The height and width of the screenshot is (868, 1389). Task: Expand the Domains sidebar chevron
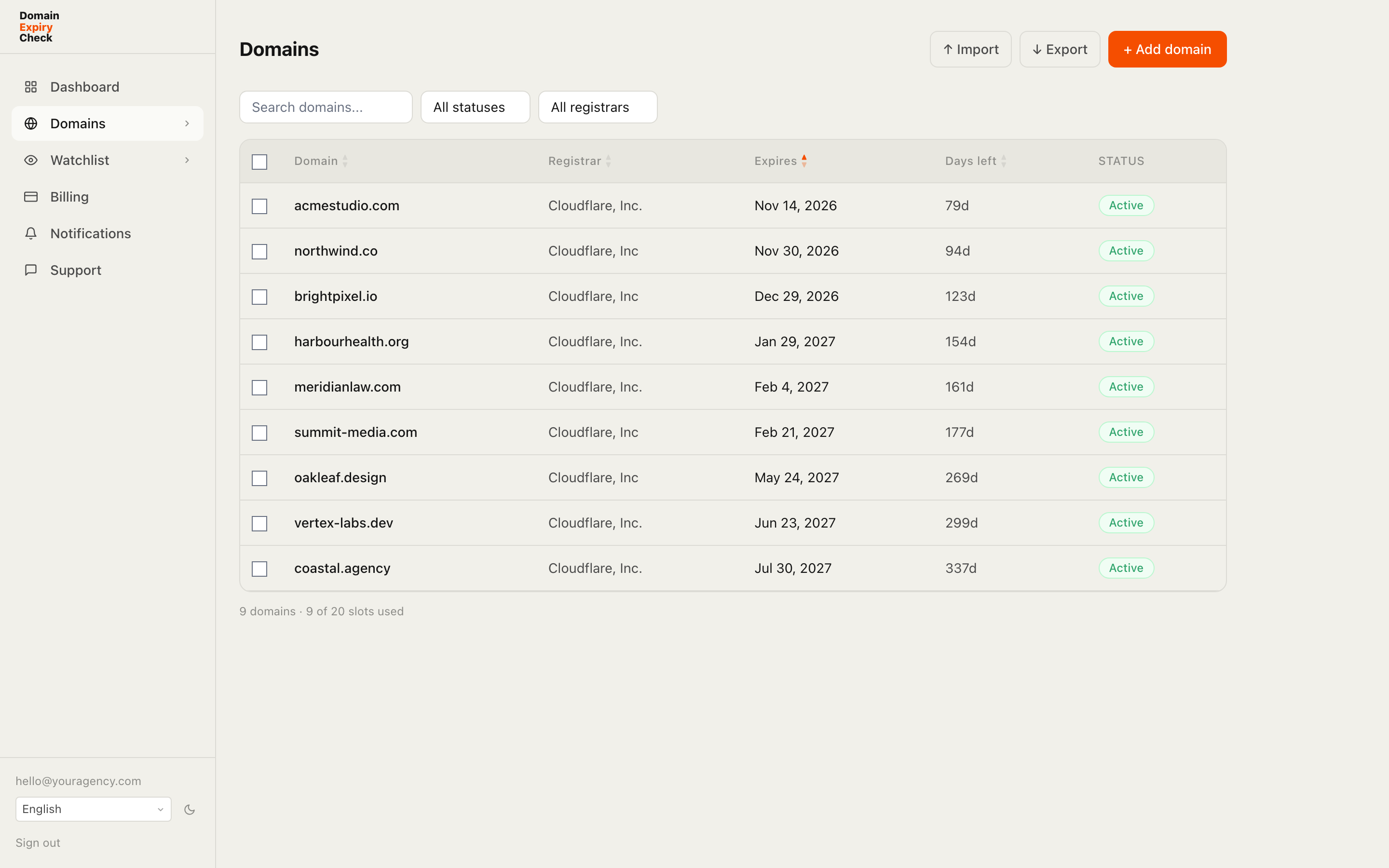[x=187, y=123]
